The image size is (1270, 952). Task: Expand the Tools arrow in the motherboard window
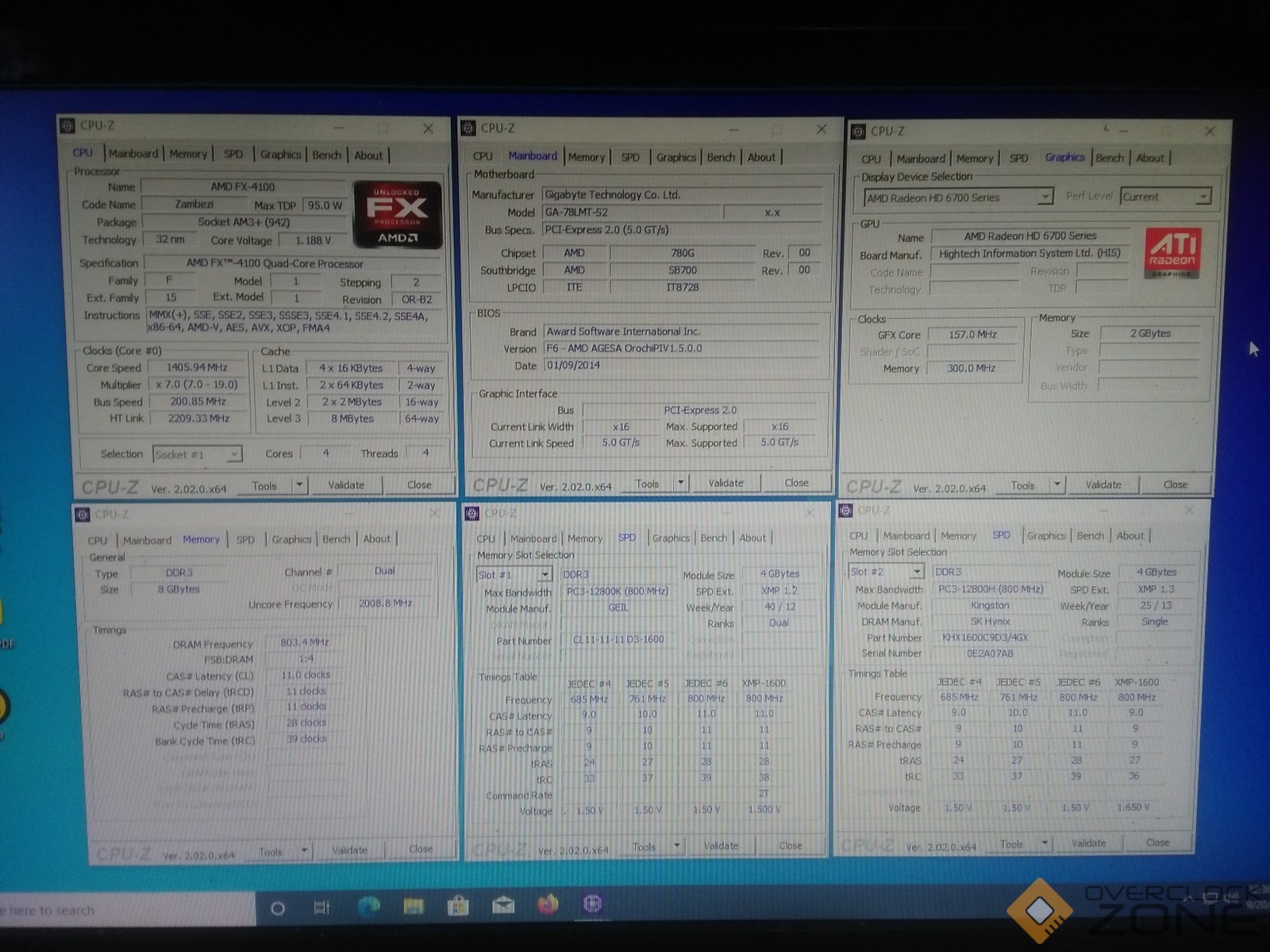coord(681,483)
